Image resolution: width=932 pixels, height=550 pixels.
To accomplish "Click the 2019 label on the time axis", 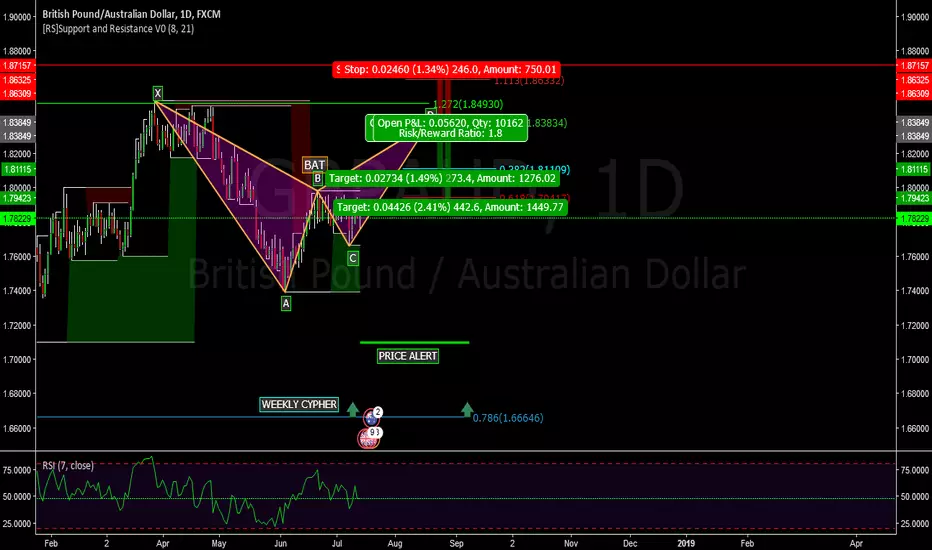I will (x=686, y=543).
